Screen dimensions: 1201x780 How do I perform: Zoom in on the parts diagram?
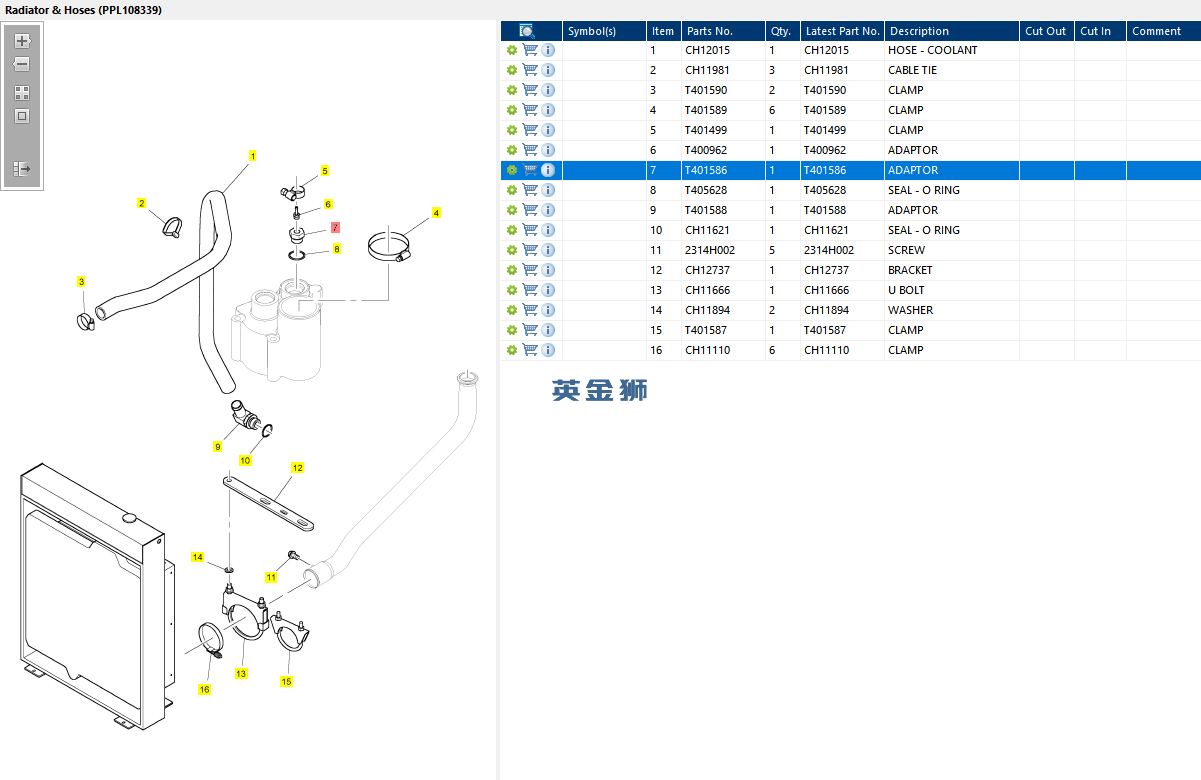pyautogui.click(x=22, y=41)
